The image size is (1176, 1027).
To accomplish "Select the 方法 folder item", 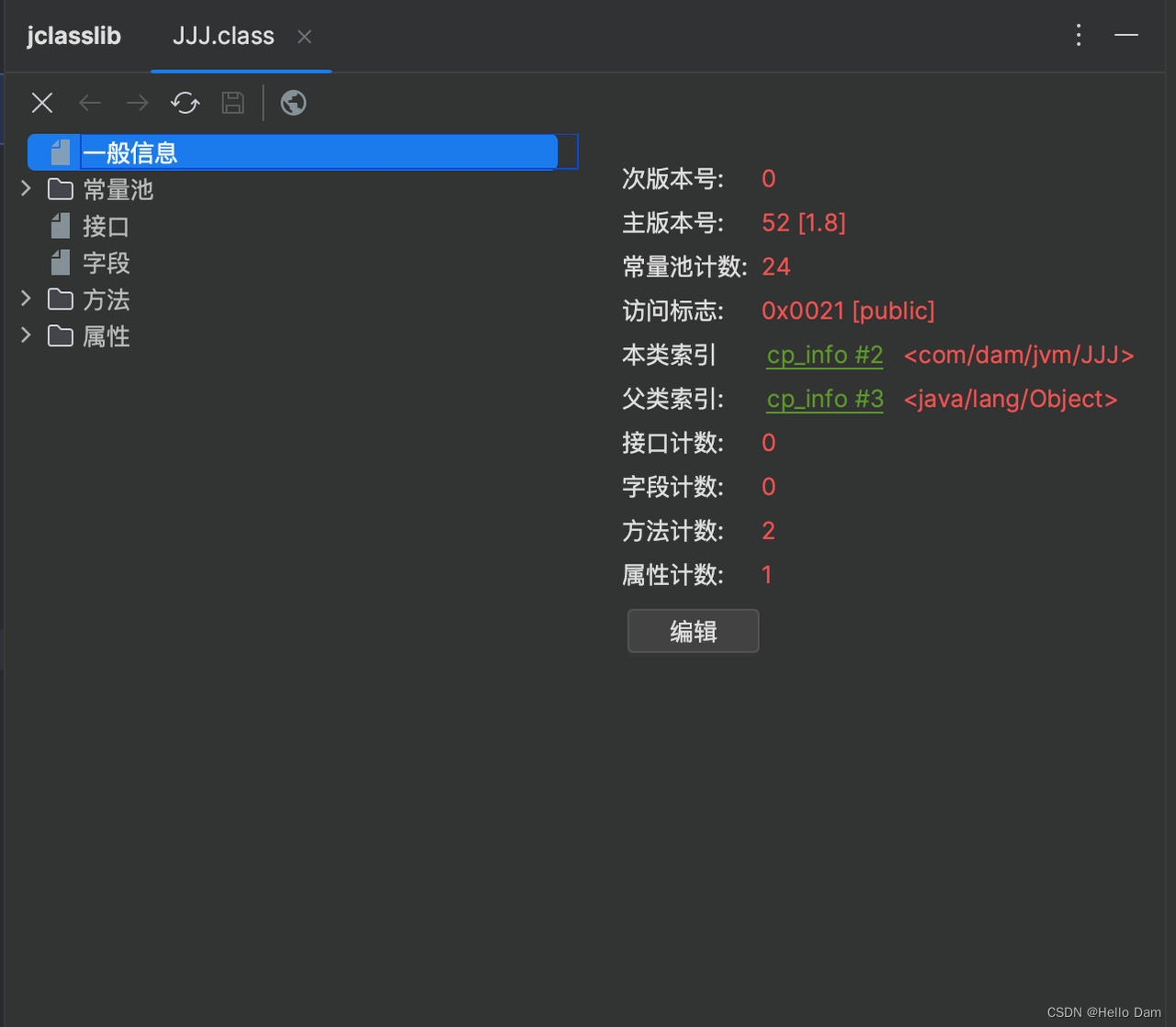I will 89,299.
